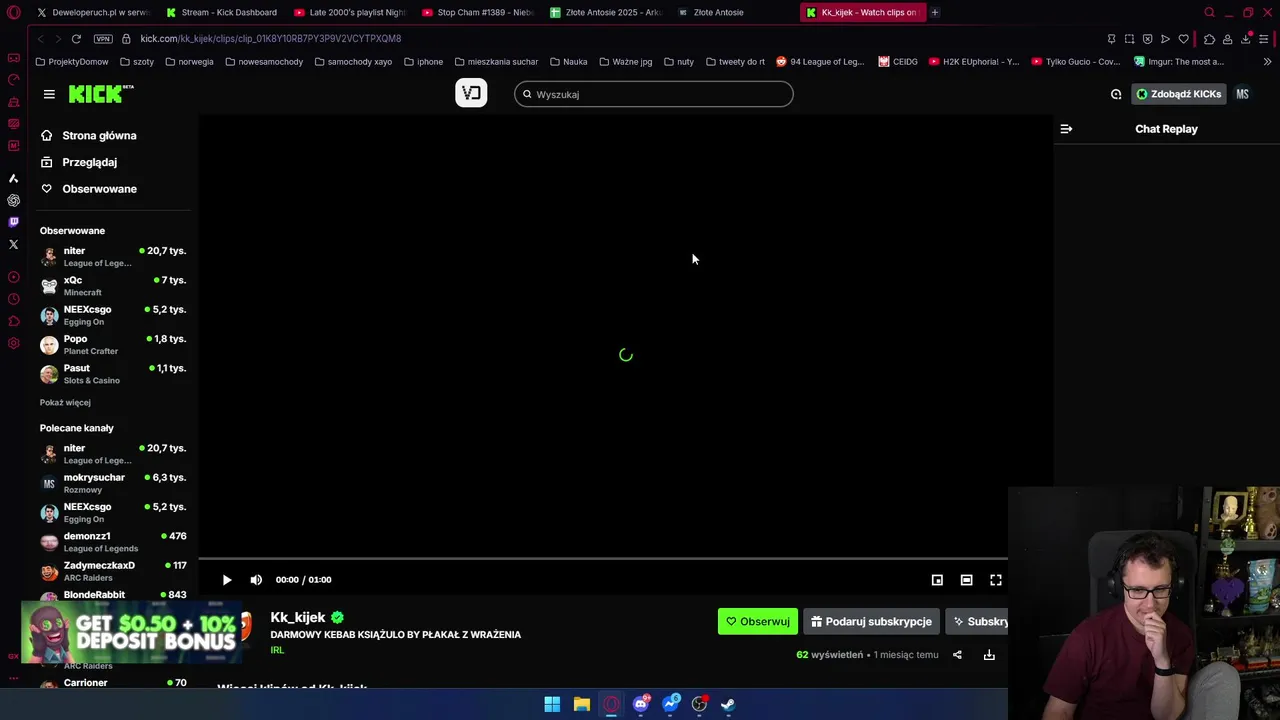Viewport: 1280px width, 720px height.
Task: Open szoty bookmark folder
Action: (137, 62)
